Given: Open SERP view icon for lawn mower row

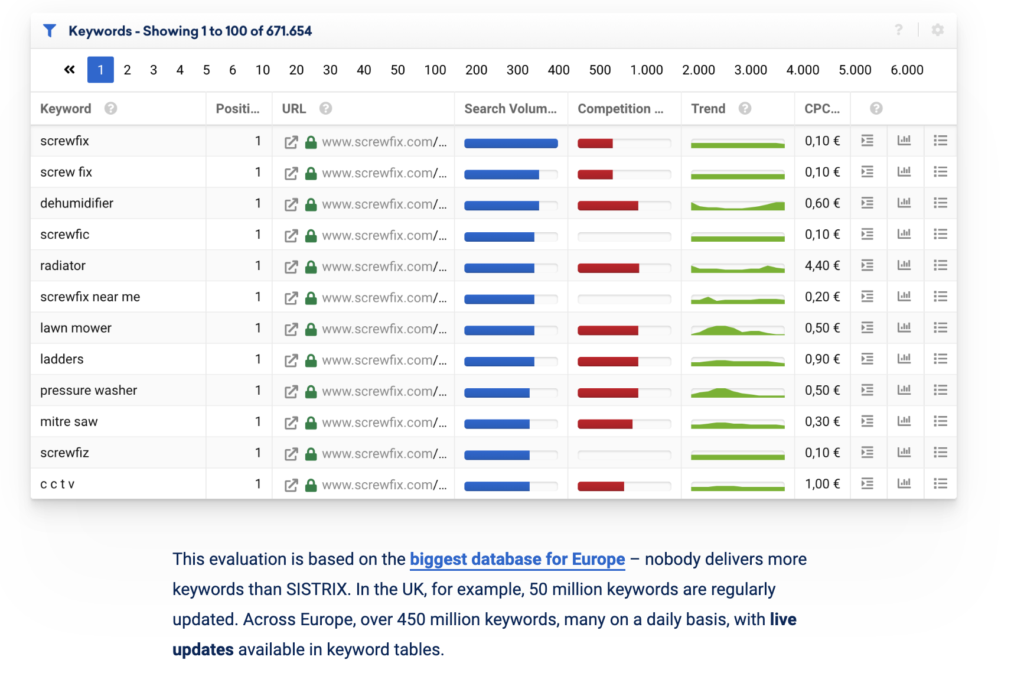Looking at the screenshot, I should pos(867,328).
